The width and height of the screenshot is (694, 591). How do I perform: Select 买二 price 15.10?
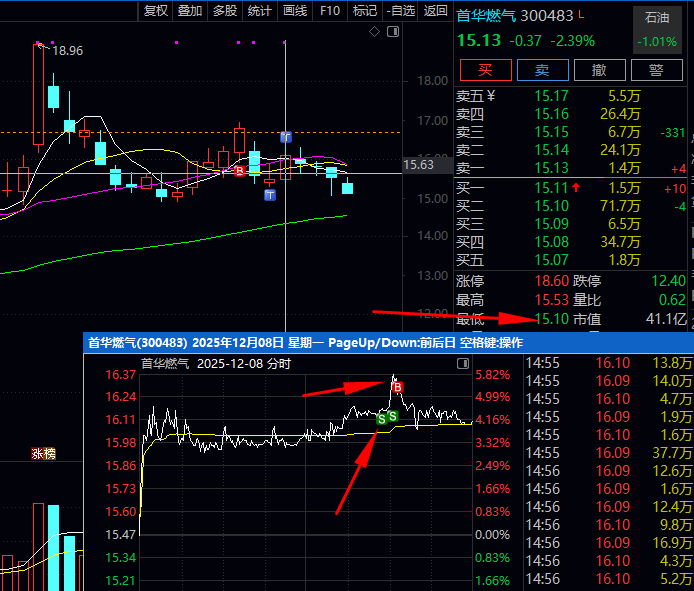551,206
